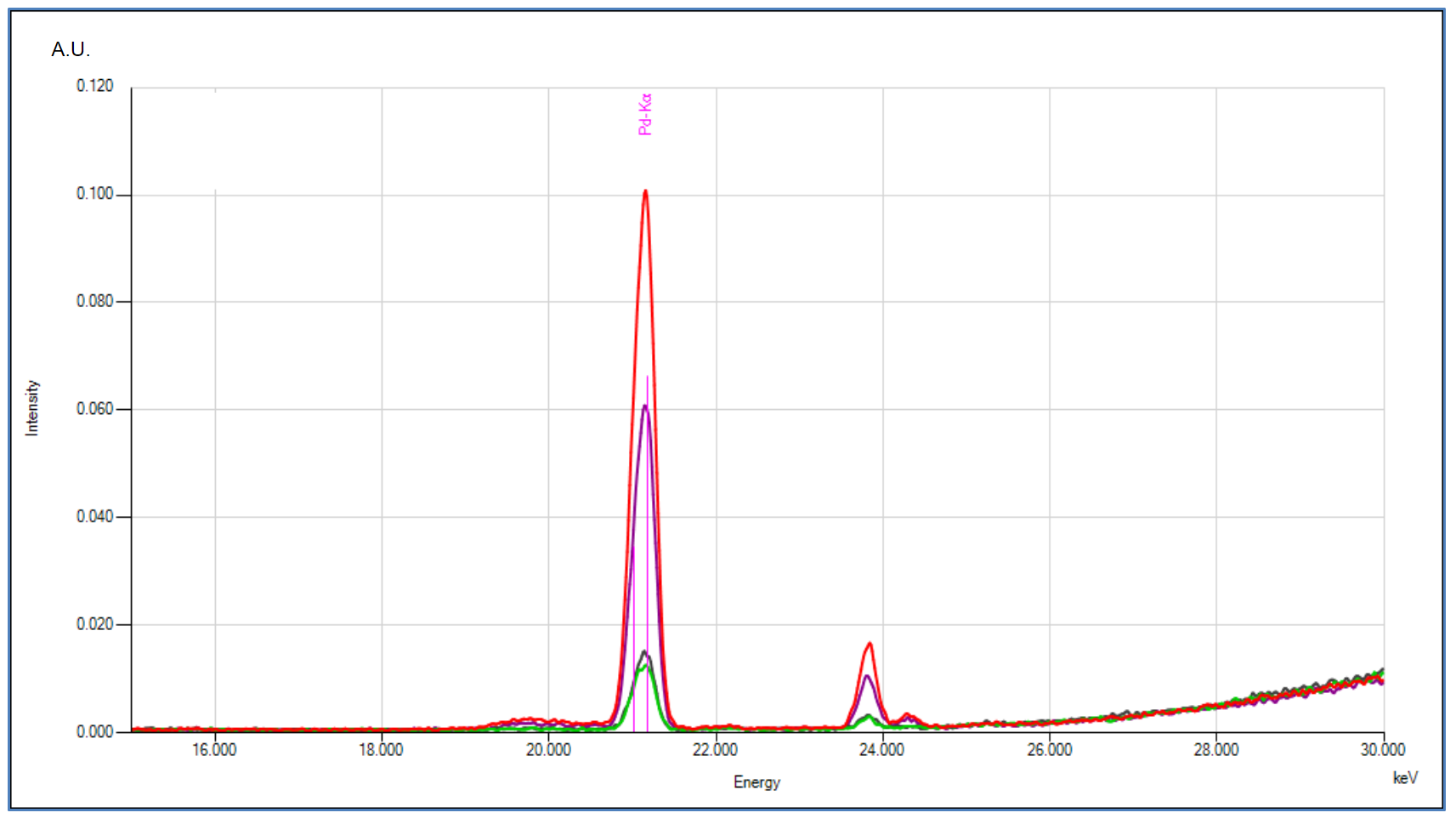The height and width of the screenshot is (824, 1456).
Task: Click the keV unit label
Action: [1405, 777]
